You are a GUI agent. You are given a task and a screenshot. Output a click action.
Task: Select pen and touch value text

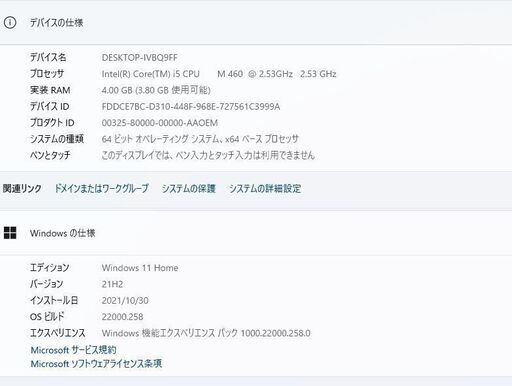[208, 155]
